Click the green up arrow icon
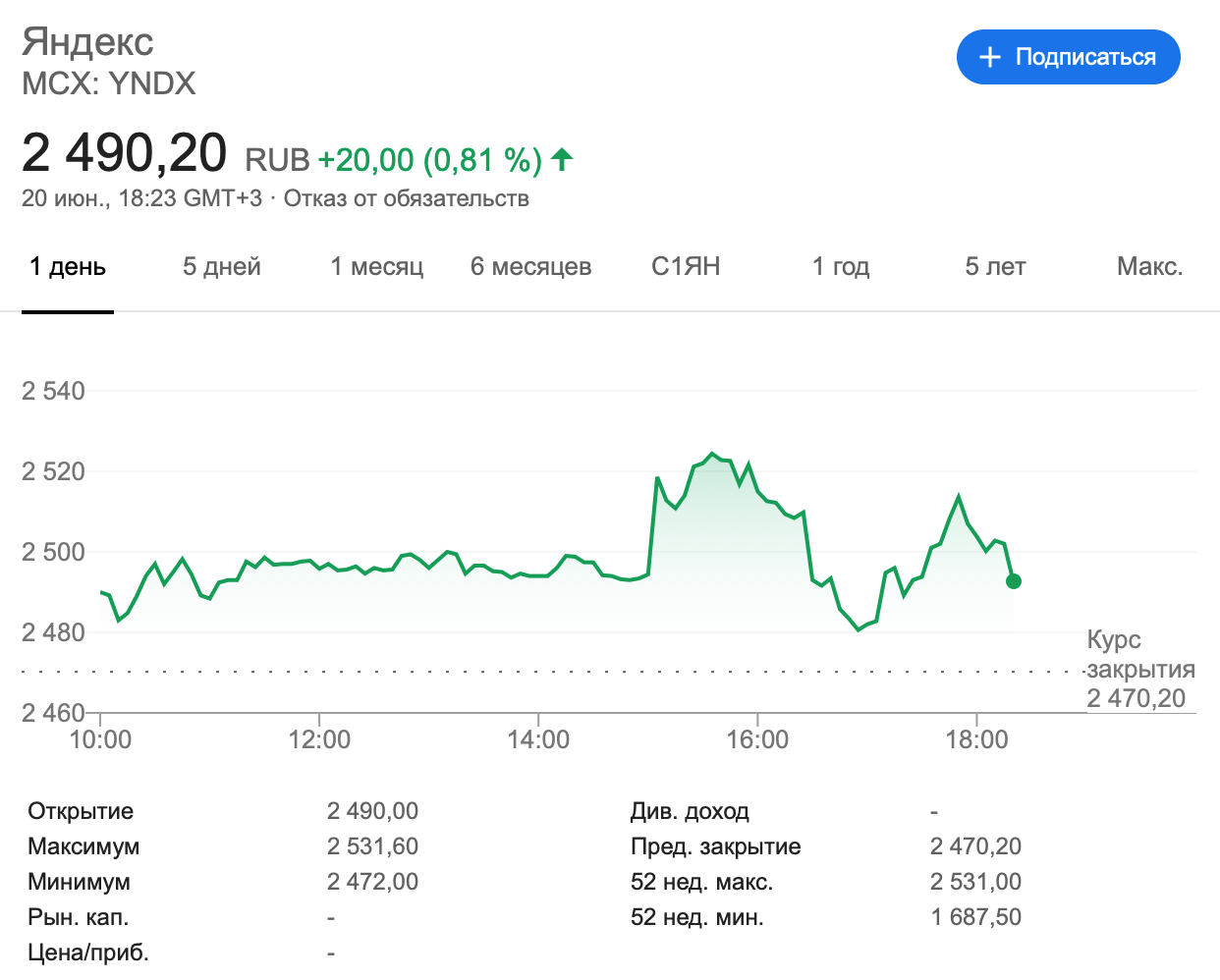Image resolution: width=1220 pixels, height=980 pixels. click(x=562, y=159)
